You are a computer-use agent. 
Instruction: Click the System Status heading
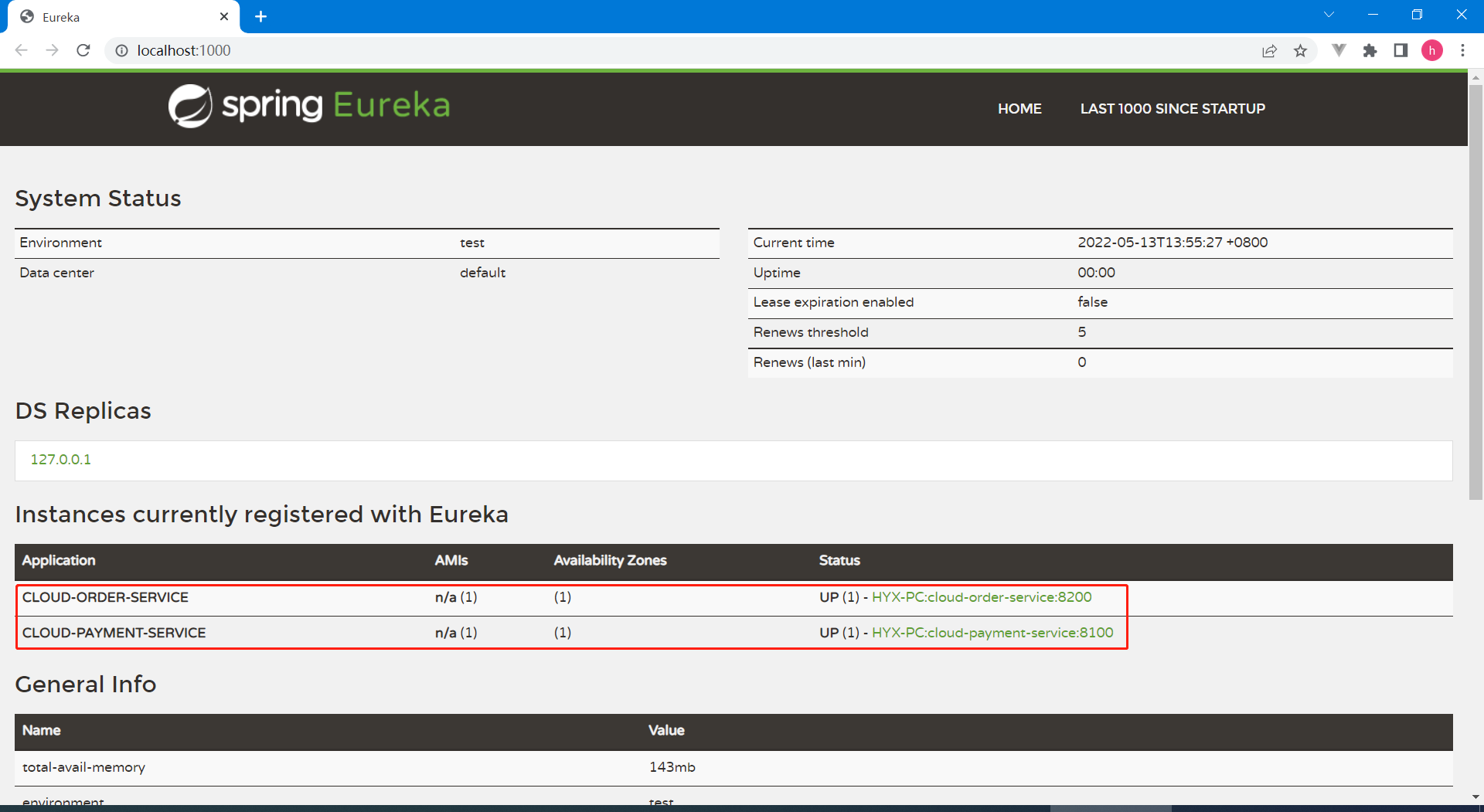(x=98, y=199)
